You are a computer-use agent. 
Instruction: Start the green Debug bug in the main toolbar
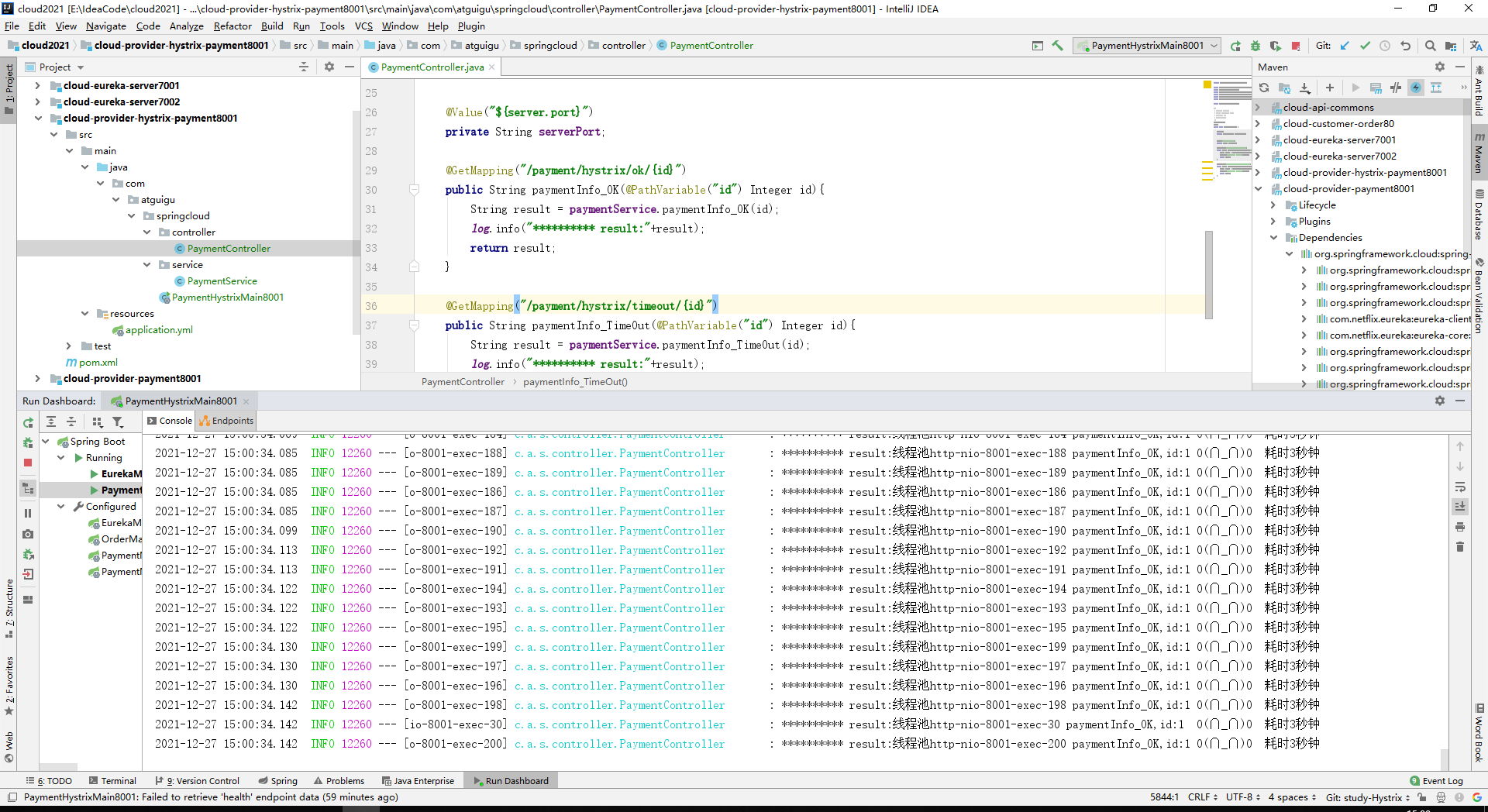point(1255,46)
